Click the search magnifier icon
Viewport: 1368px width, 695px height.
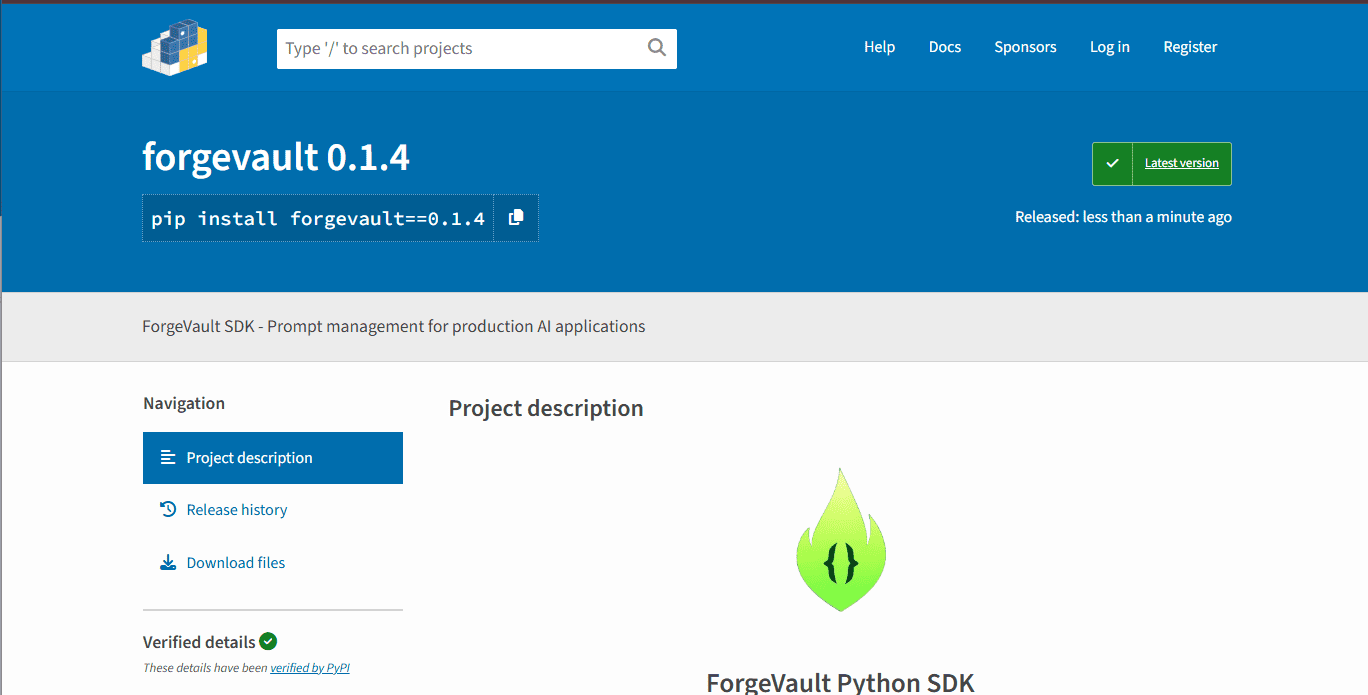point(656,48)
